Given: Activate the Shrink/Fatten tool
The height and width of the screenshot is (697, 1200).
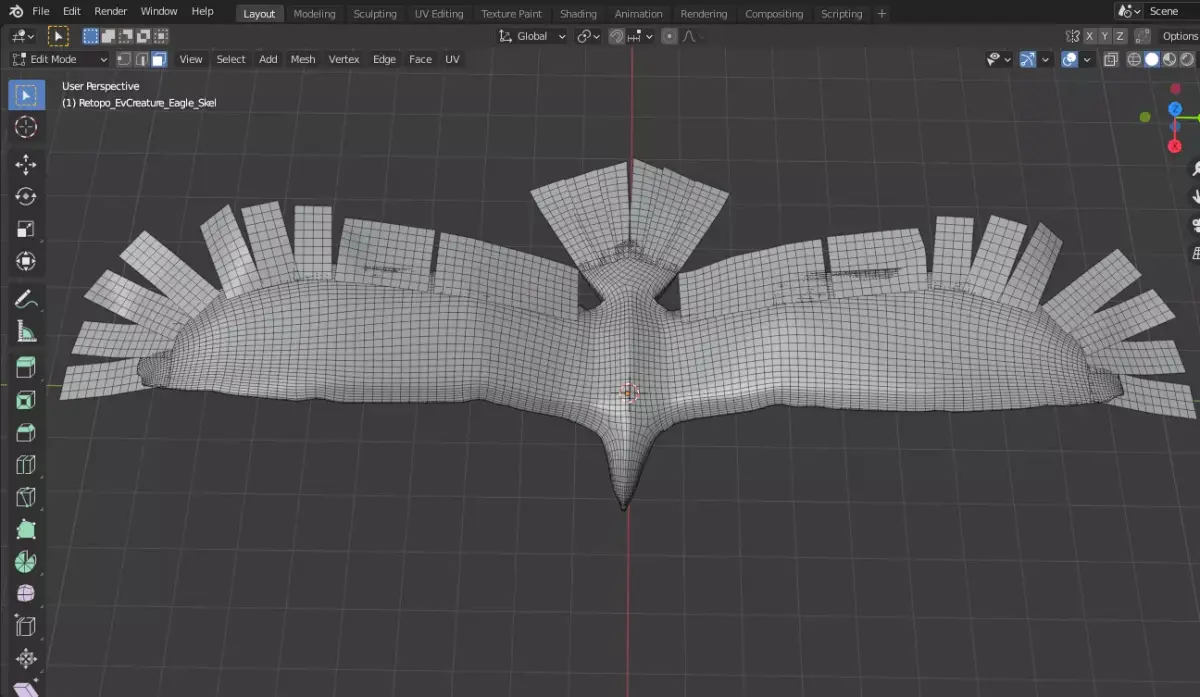Looking at the screenshot, I should 26,658.
